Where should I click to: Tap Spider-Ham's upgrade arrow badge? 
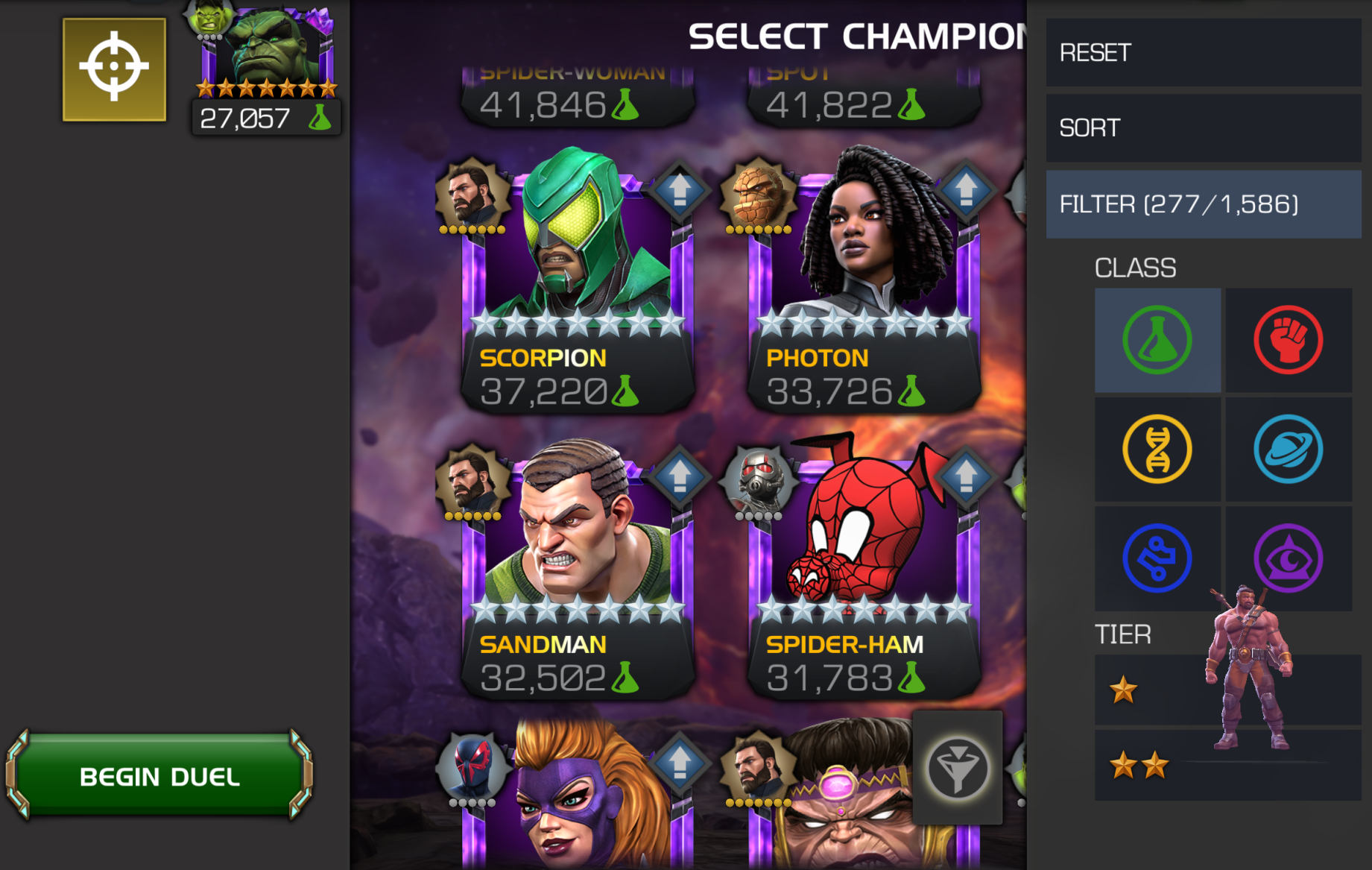pos(966,476)
